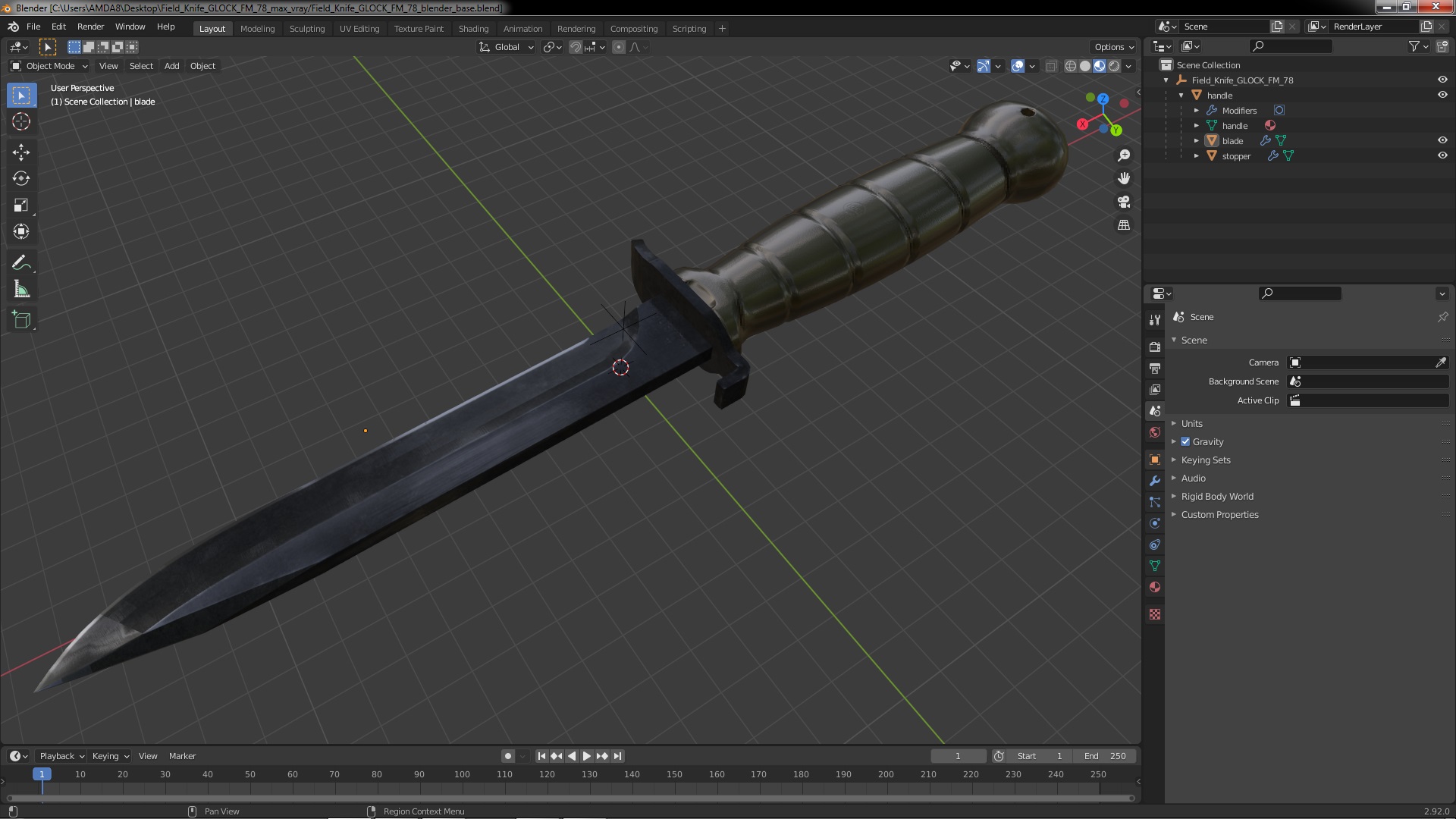Click the play animation button
Screen dimensions: 1456x819
[587, 756]
